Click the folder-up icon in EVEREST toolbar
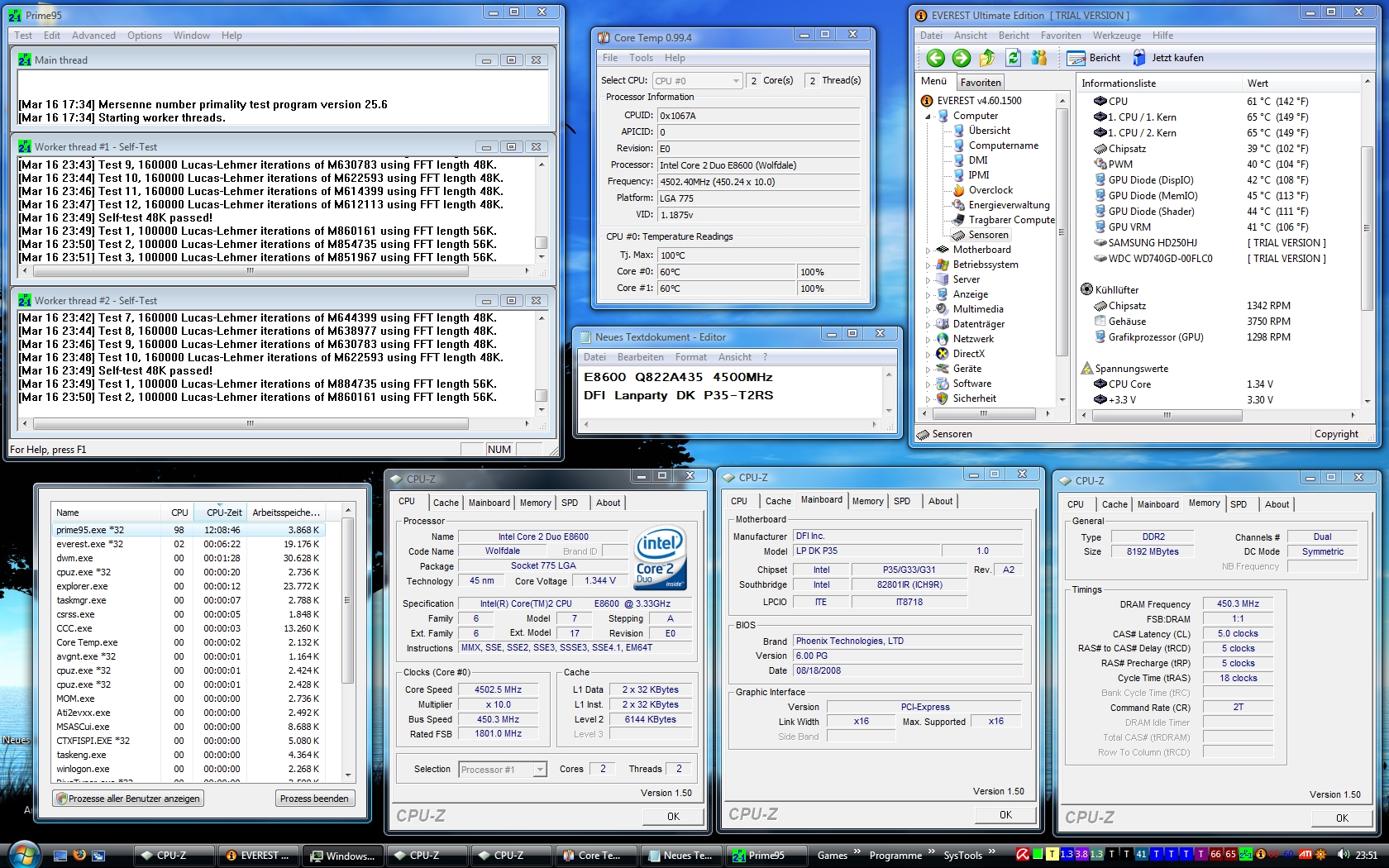 click(987, 58)
